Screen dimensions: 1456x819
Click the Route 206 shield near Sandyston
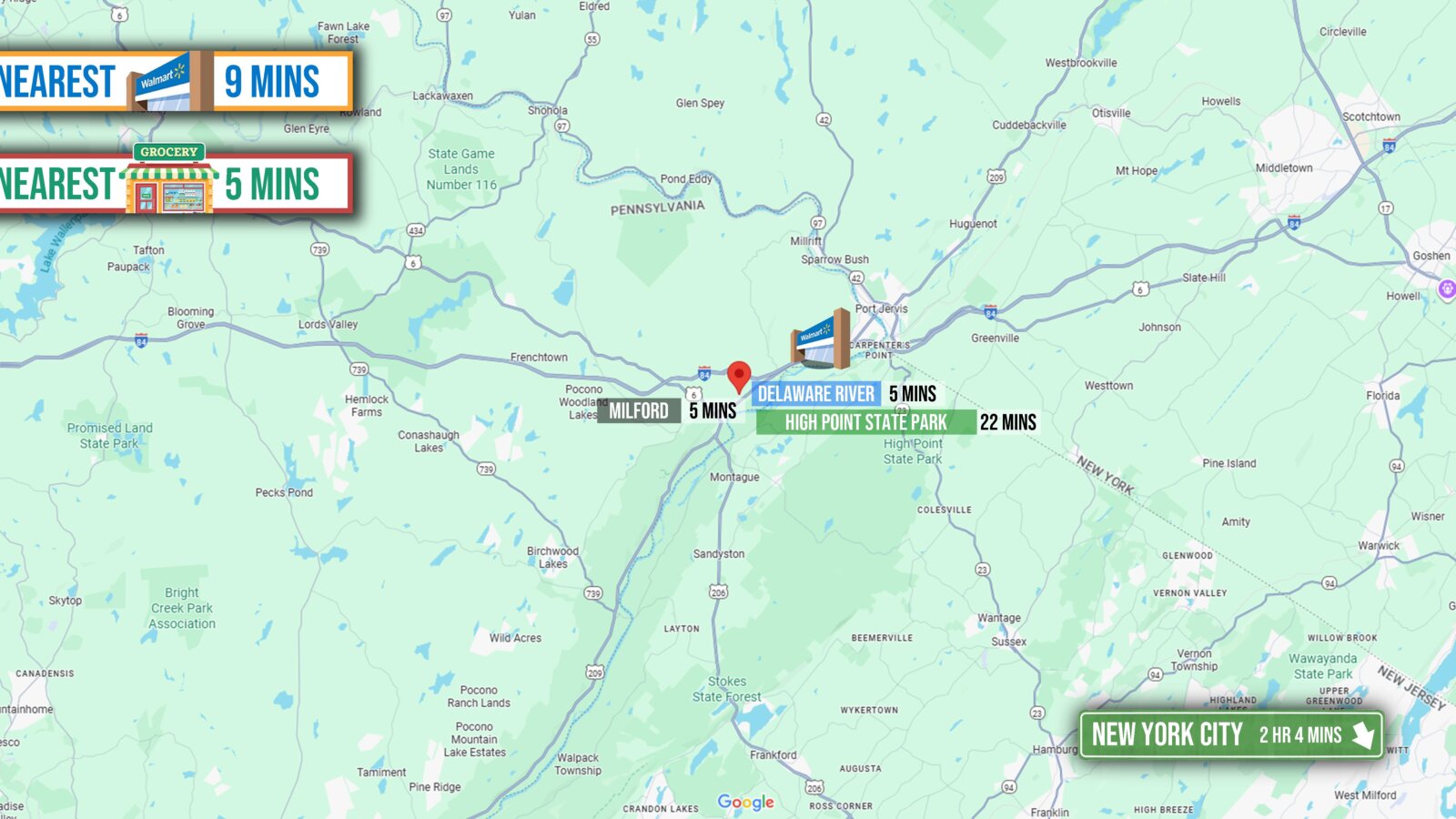719,592
